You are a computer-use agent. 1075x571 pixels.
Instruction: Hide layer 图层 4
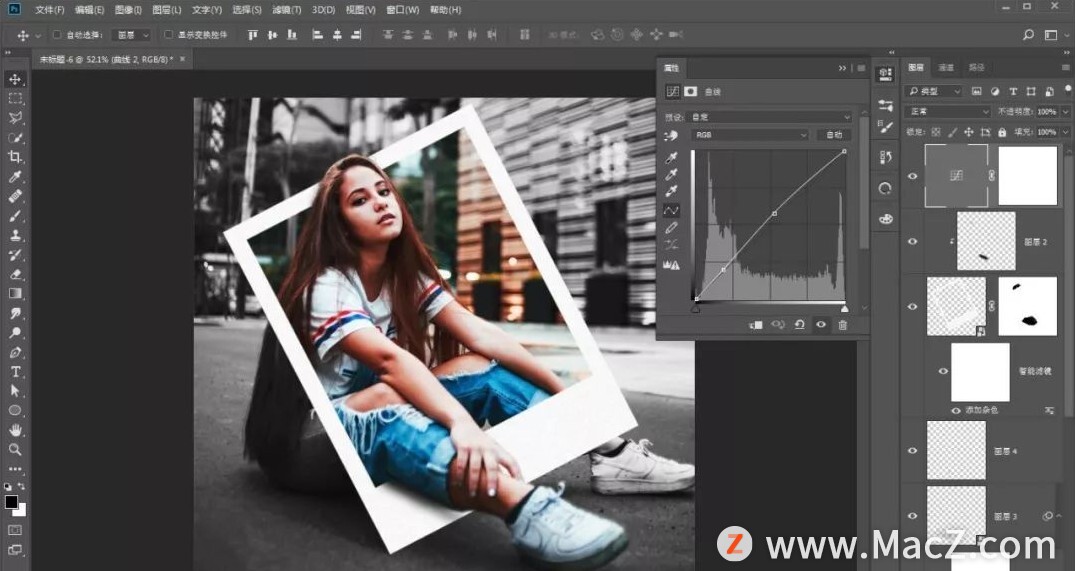click(913, 450)
